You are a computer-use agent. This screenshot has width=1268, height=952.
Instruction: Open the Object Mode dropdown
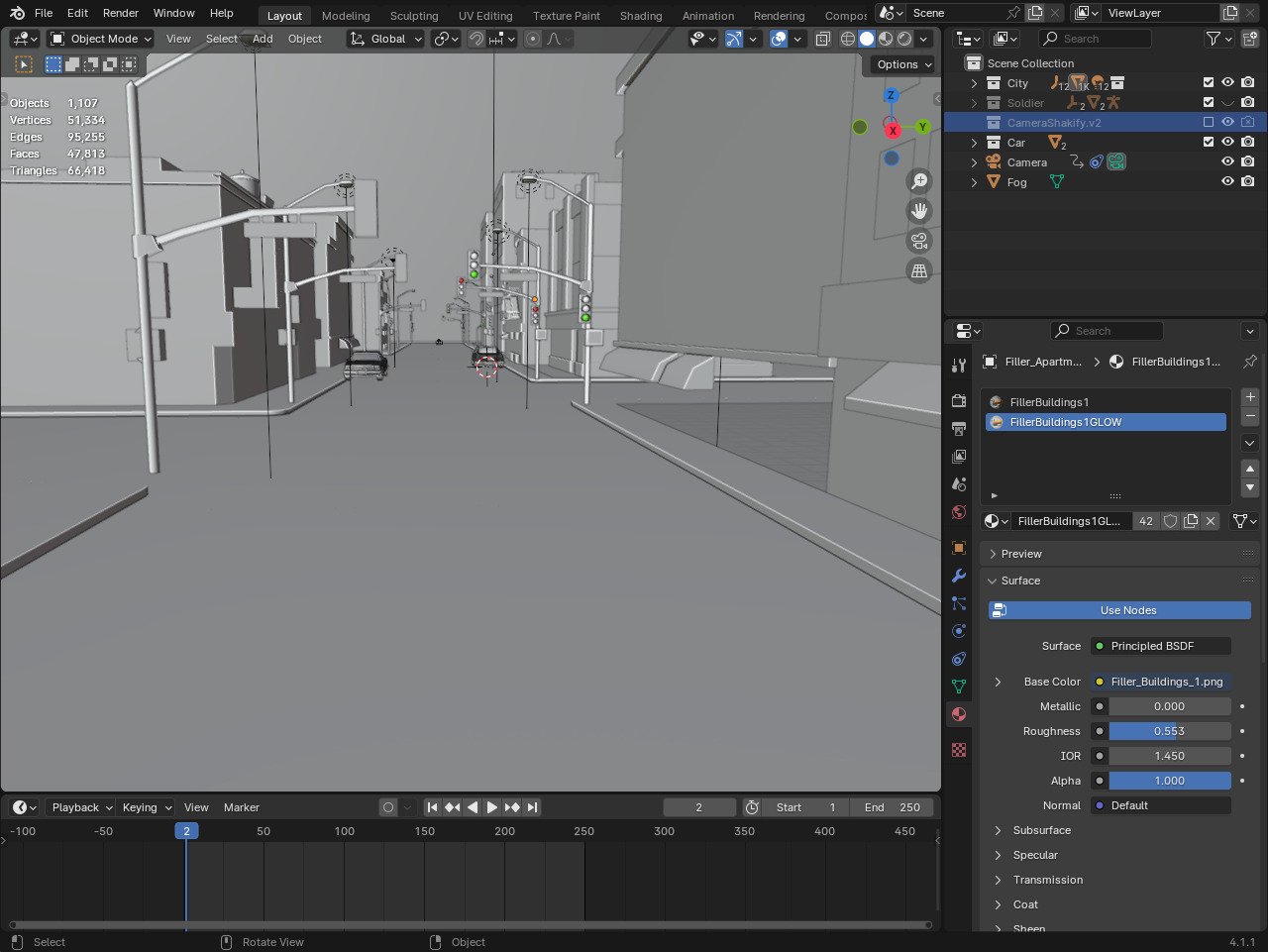click(101, 39)
